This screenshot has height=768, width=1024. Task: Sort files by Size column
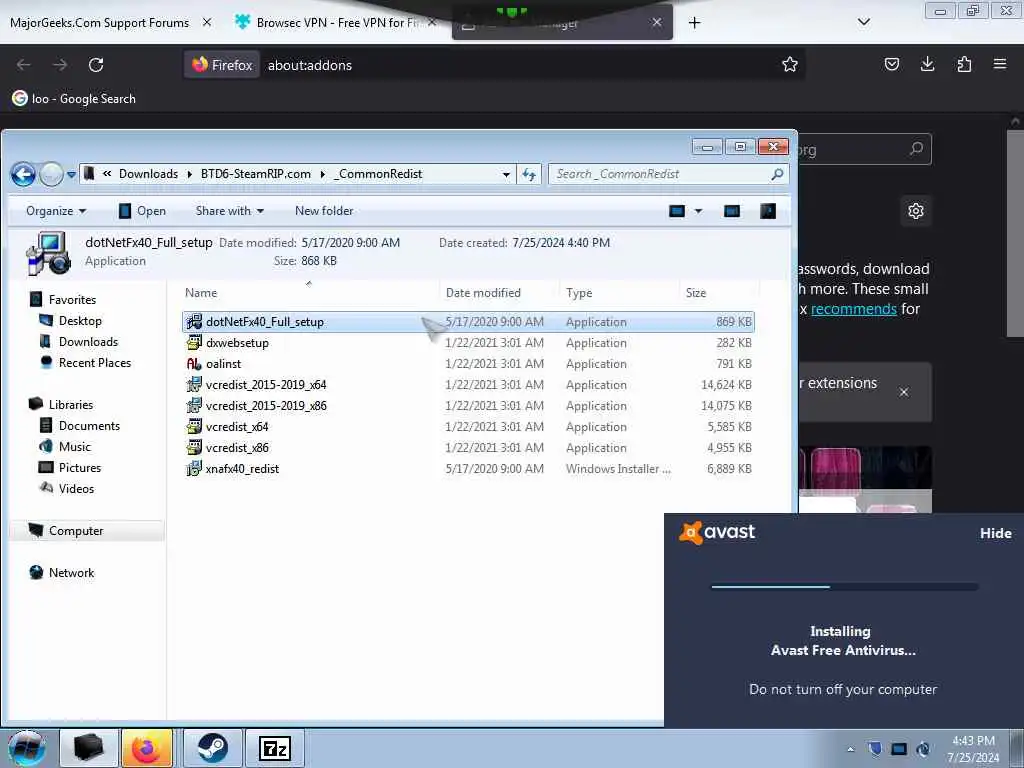[696, 293]
